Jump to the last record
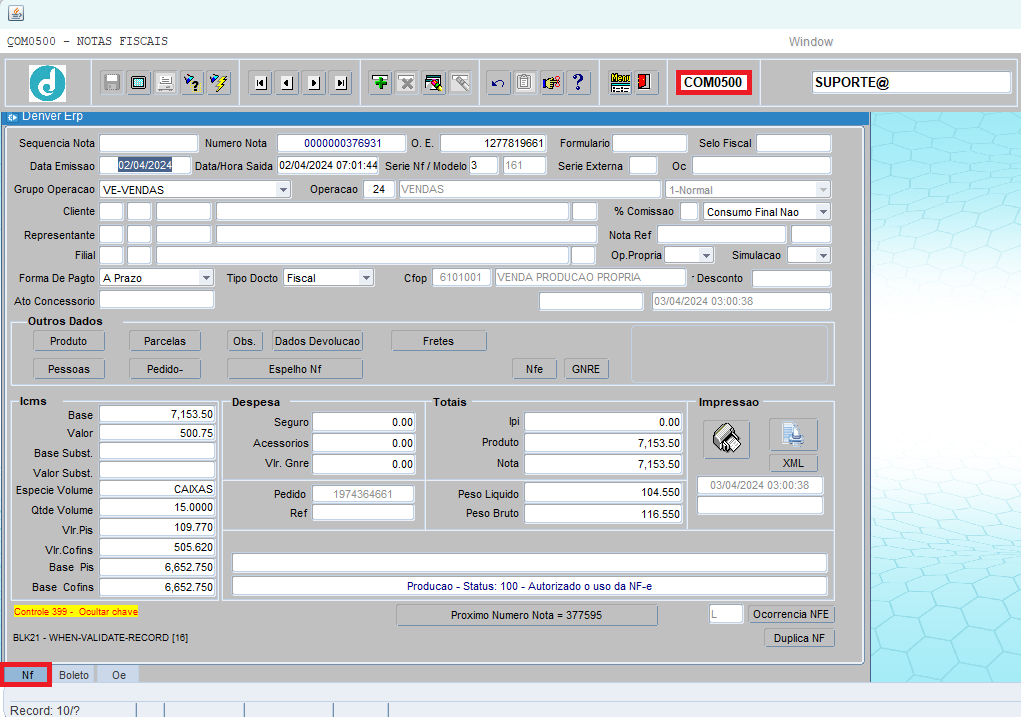Viewport: 1021px width, 717px height. 341,83
